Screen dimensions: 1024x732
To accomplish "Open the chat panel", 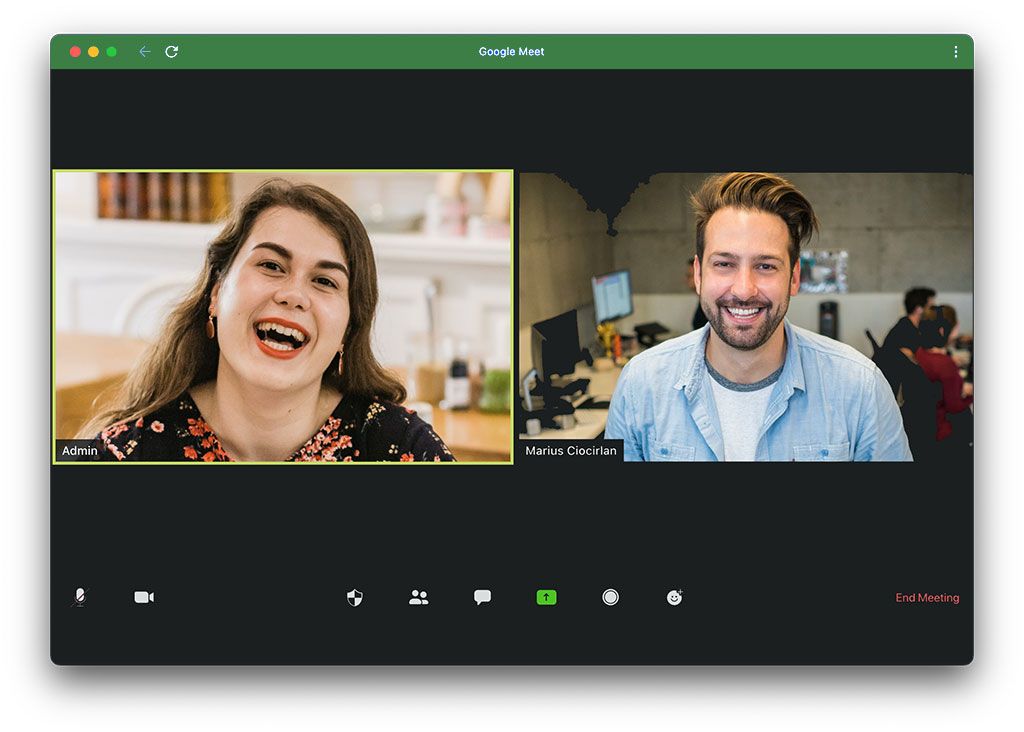I will point(482,597).
